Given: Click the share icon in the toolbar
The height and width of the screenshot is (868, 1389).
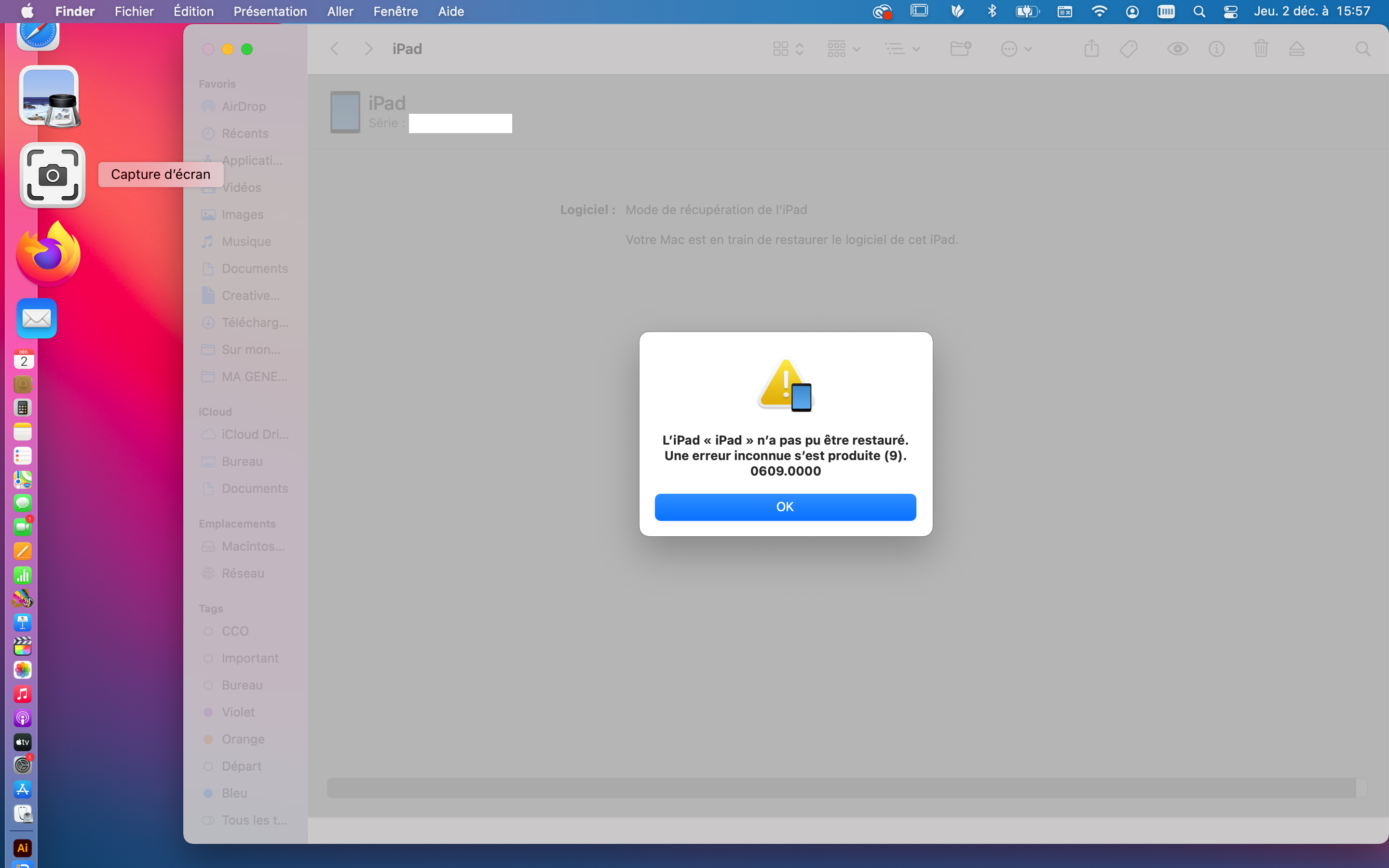Looking at the screenshot, I should point(1091,49).
